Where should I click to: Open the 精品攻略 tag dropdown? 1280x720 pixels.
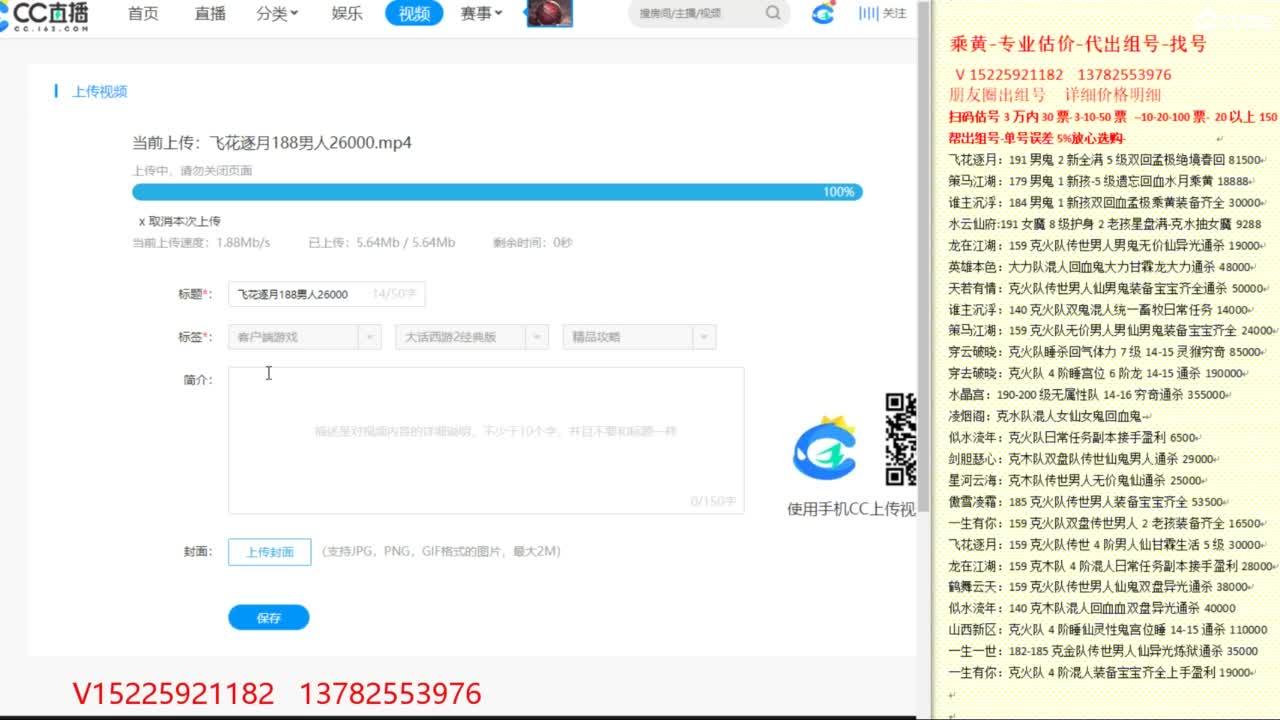(x=639, y=337)
